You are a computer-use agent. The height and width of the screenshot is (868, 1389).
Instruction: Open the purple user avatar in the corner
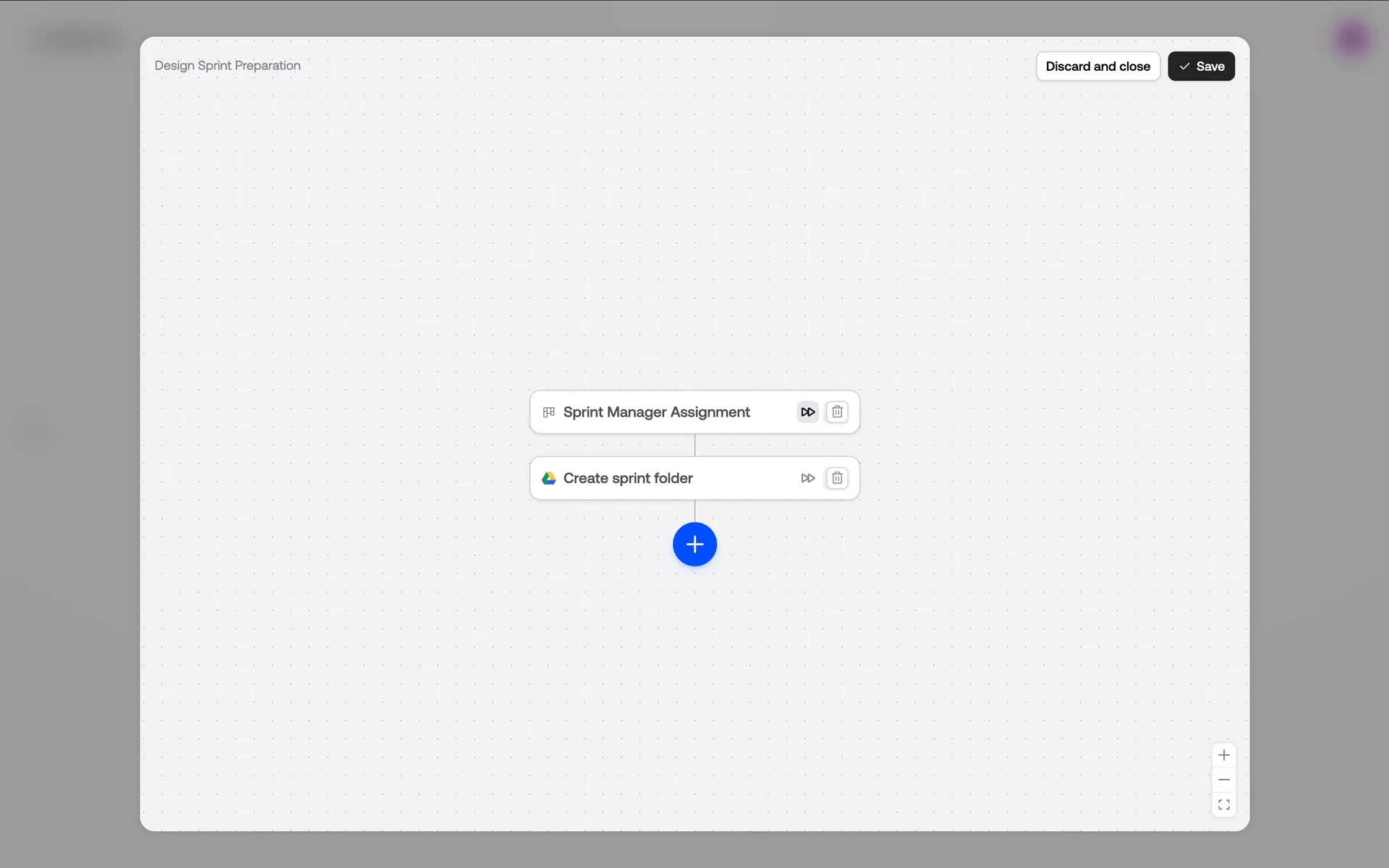tap(1351, 38)
